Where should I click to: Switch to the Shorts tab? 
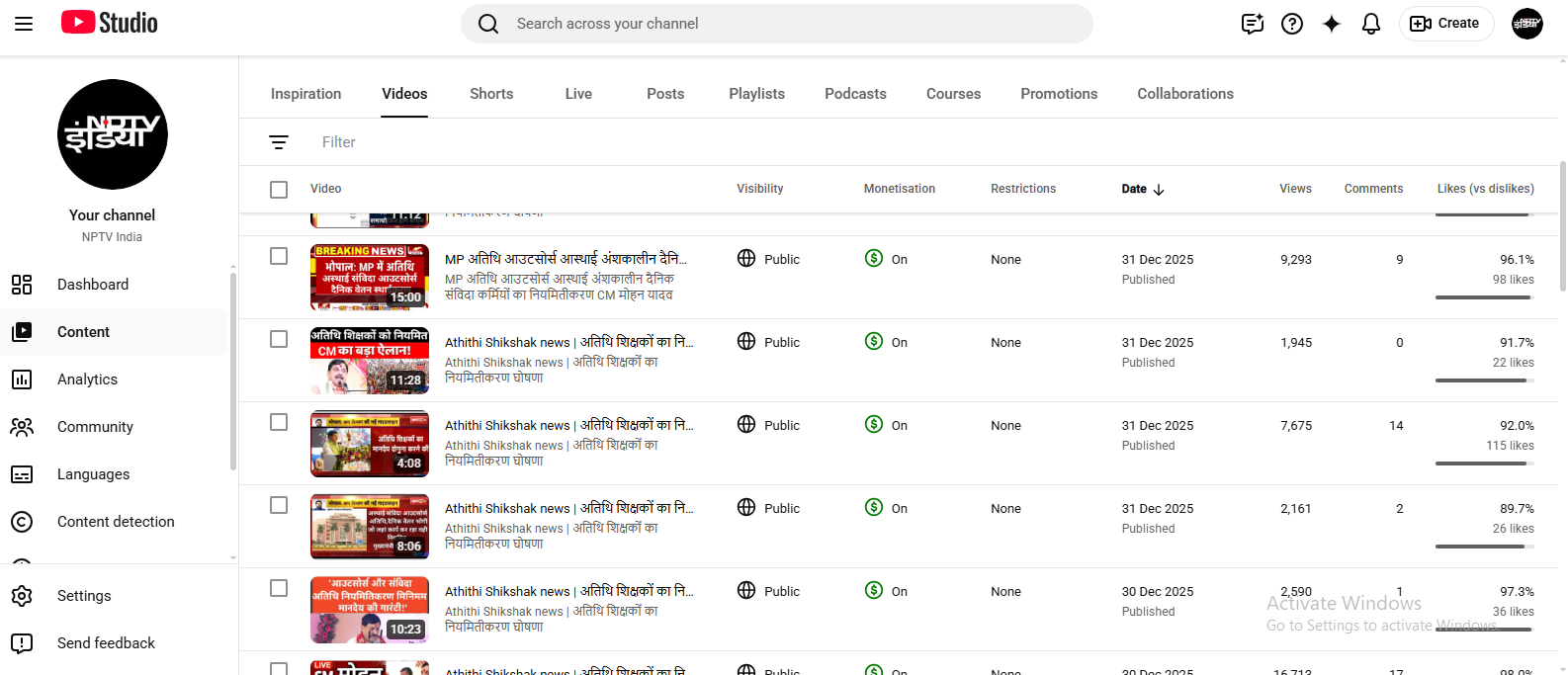pyautogui.click(x=491, y=94)
